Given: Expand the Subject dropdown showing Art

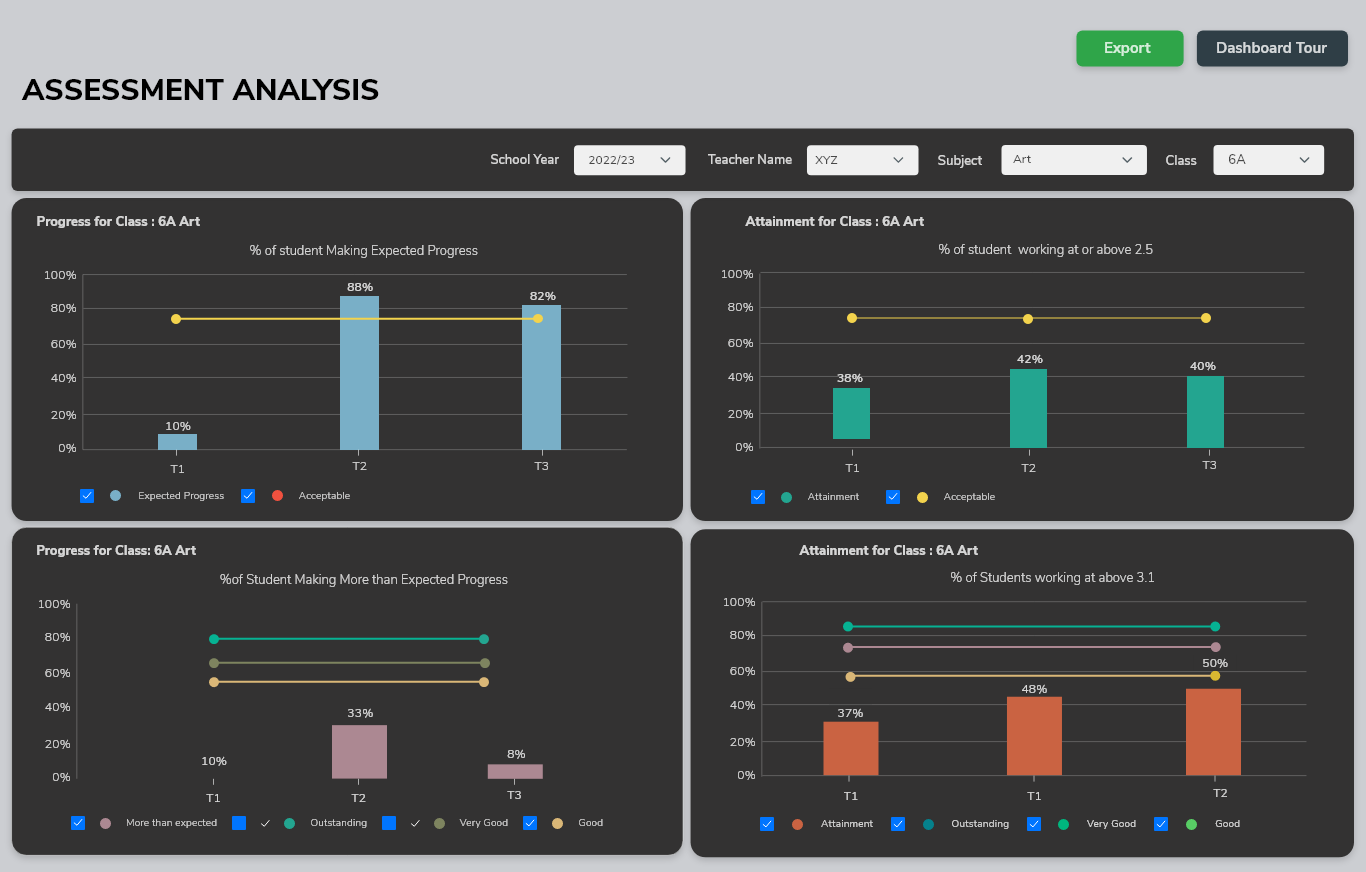Looking at the screenshot, I should click(x=1074, y=160).
